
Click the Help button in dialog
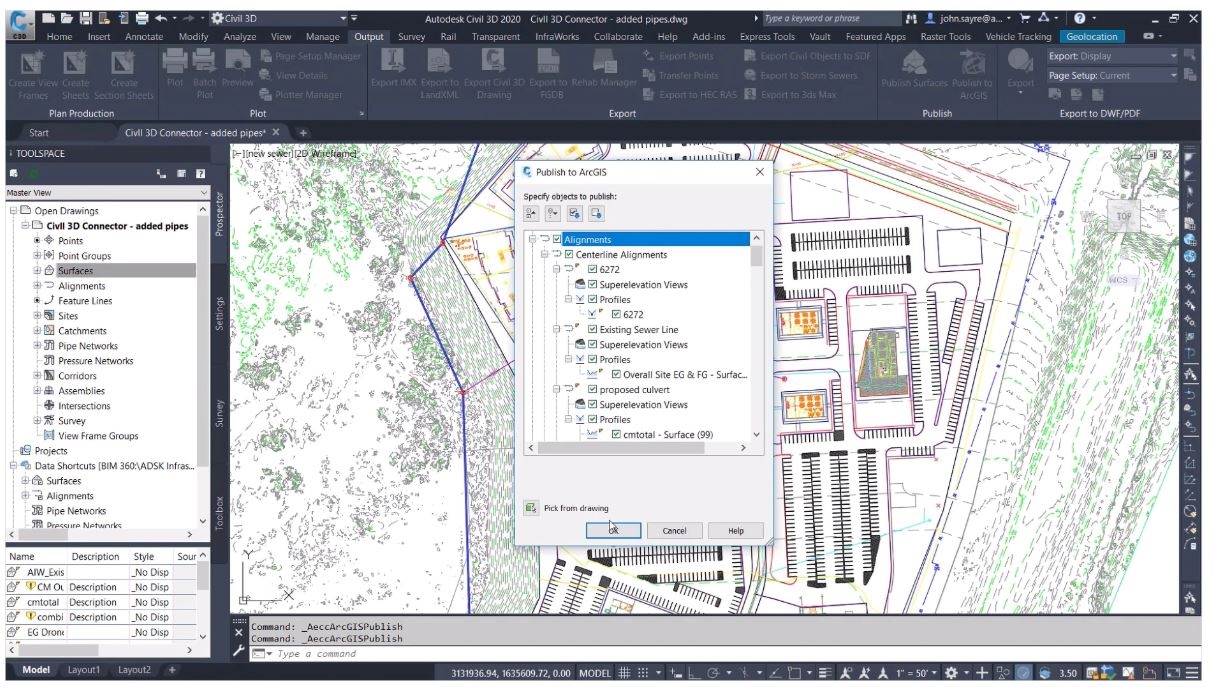(x=736, y=531)
